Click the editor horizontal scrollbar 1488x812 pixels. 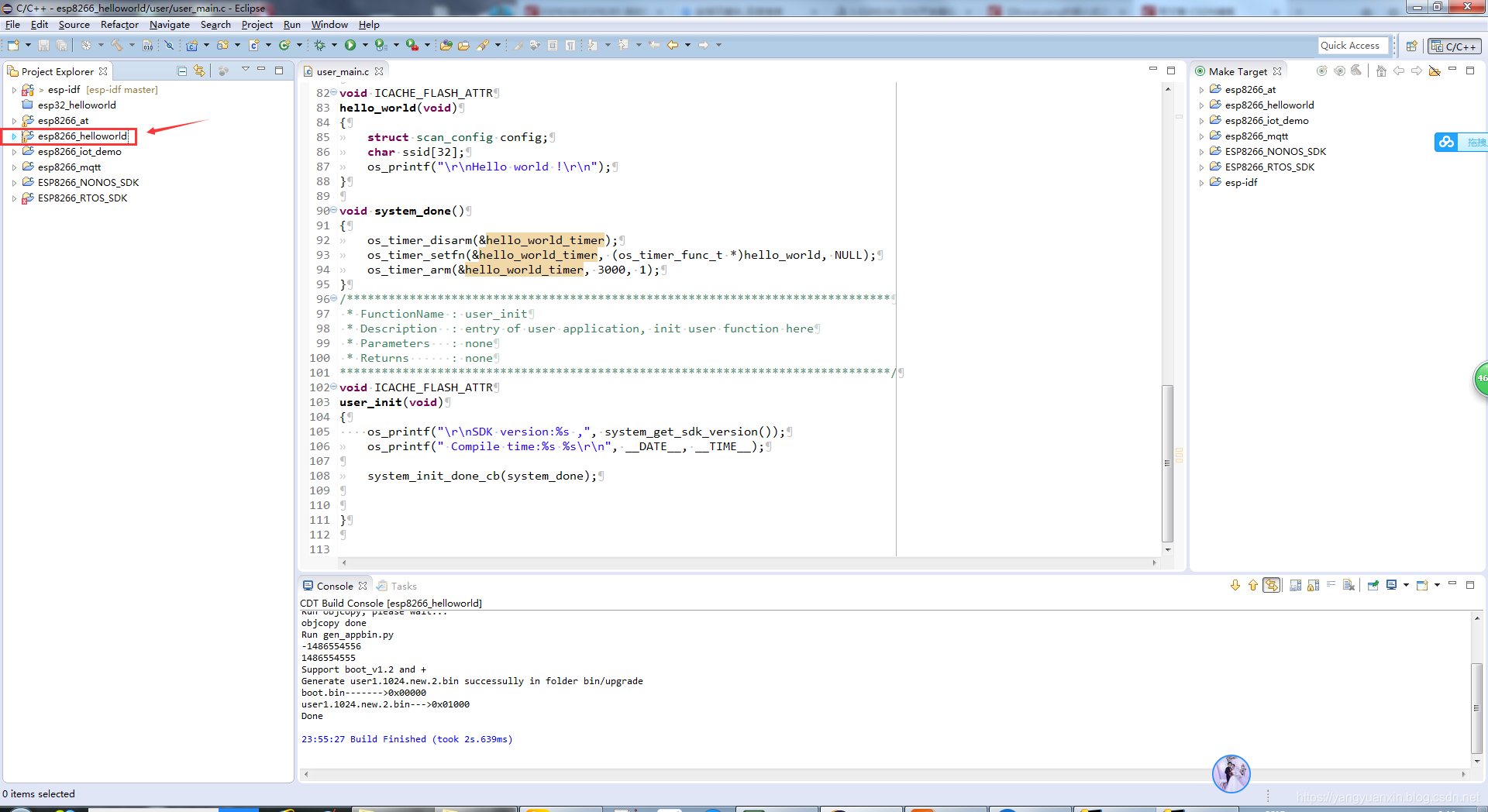(748, 563)
